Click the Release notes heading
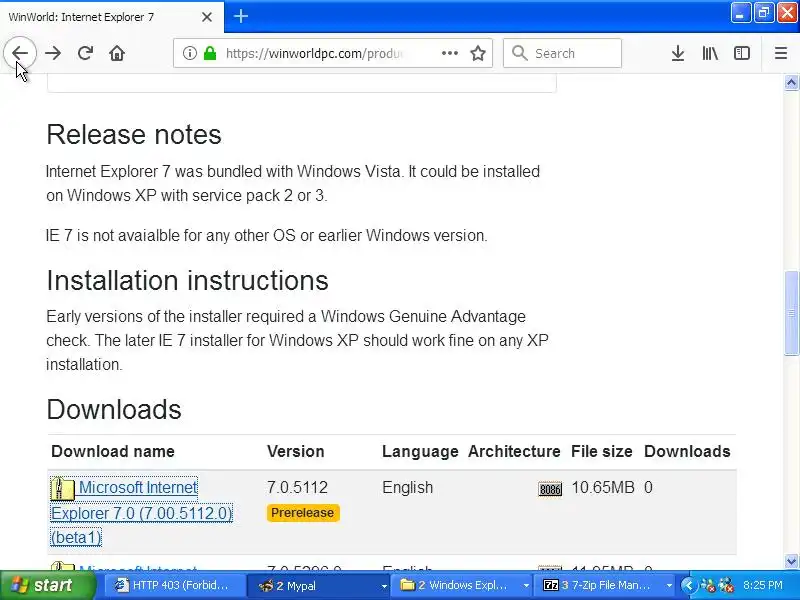The image size is (800, 600). point(134,135)
